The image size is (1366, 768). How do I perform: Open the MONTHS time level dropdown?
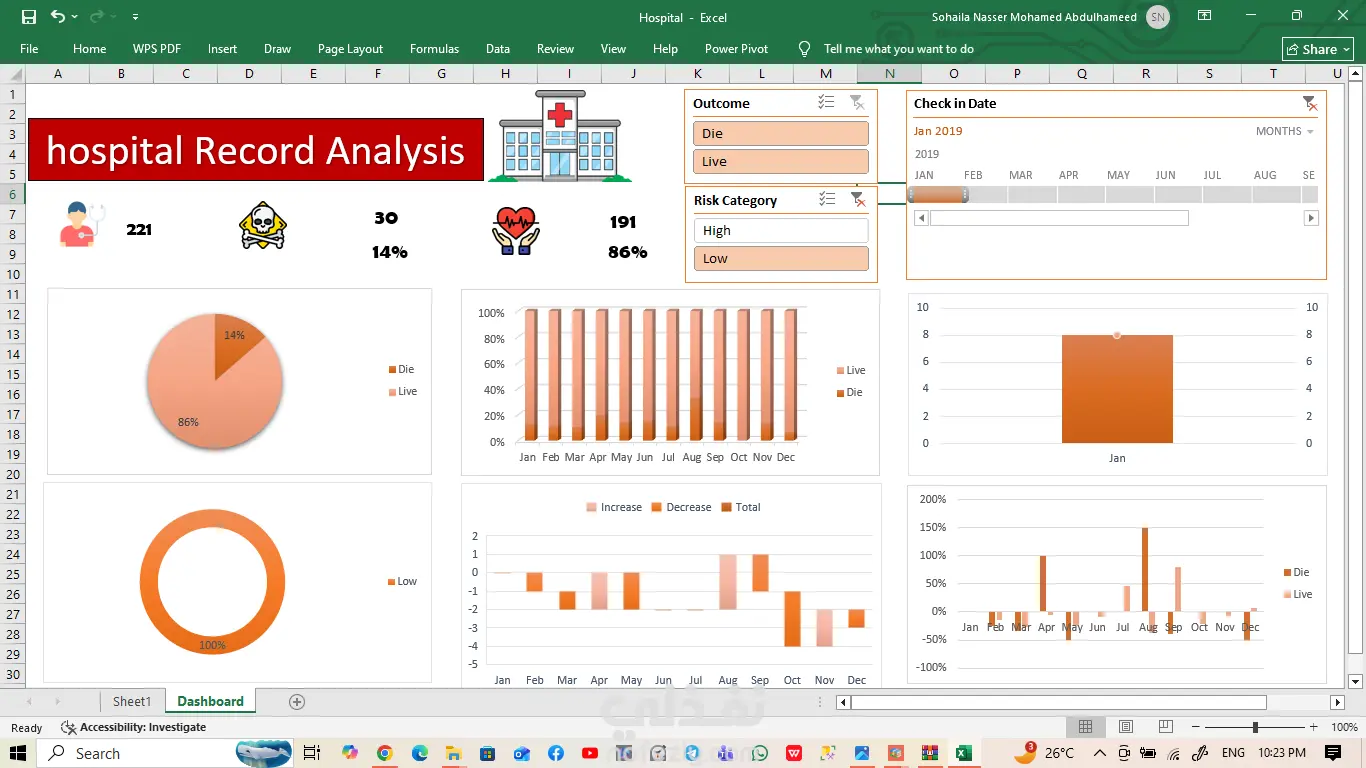1285,131
